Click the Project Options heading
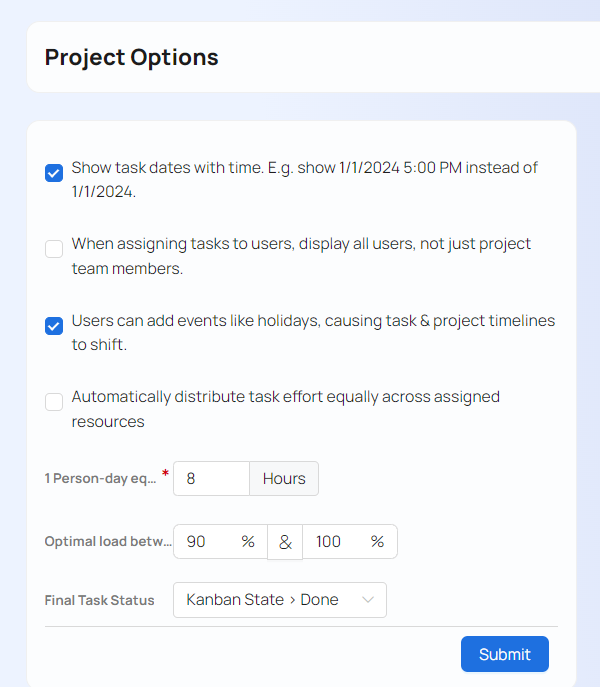The image size is (600, 687). [131, 57]
